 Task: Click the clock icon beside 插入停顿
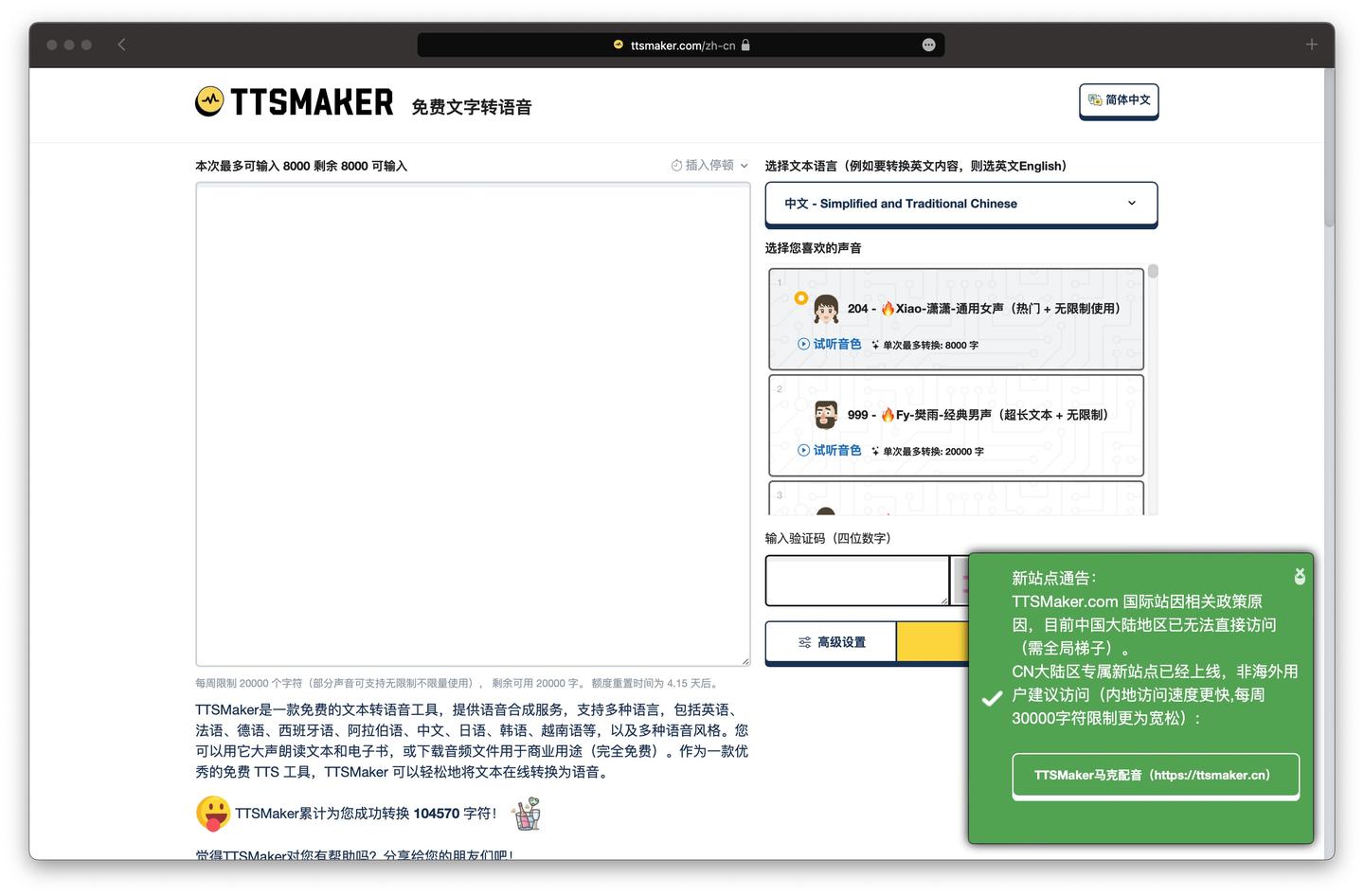point(675,164)
